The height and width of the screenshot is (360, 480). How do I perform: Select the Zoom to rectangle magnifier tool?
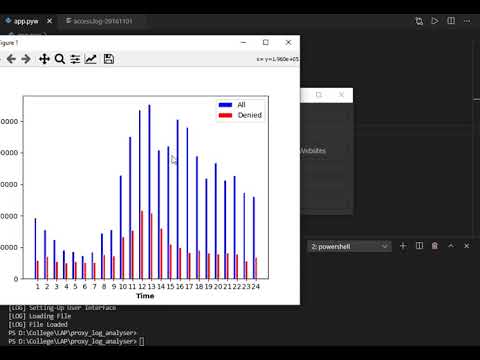(x=60, y=59)
